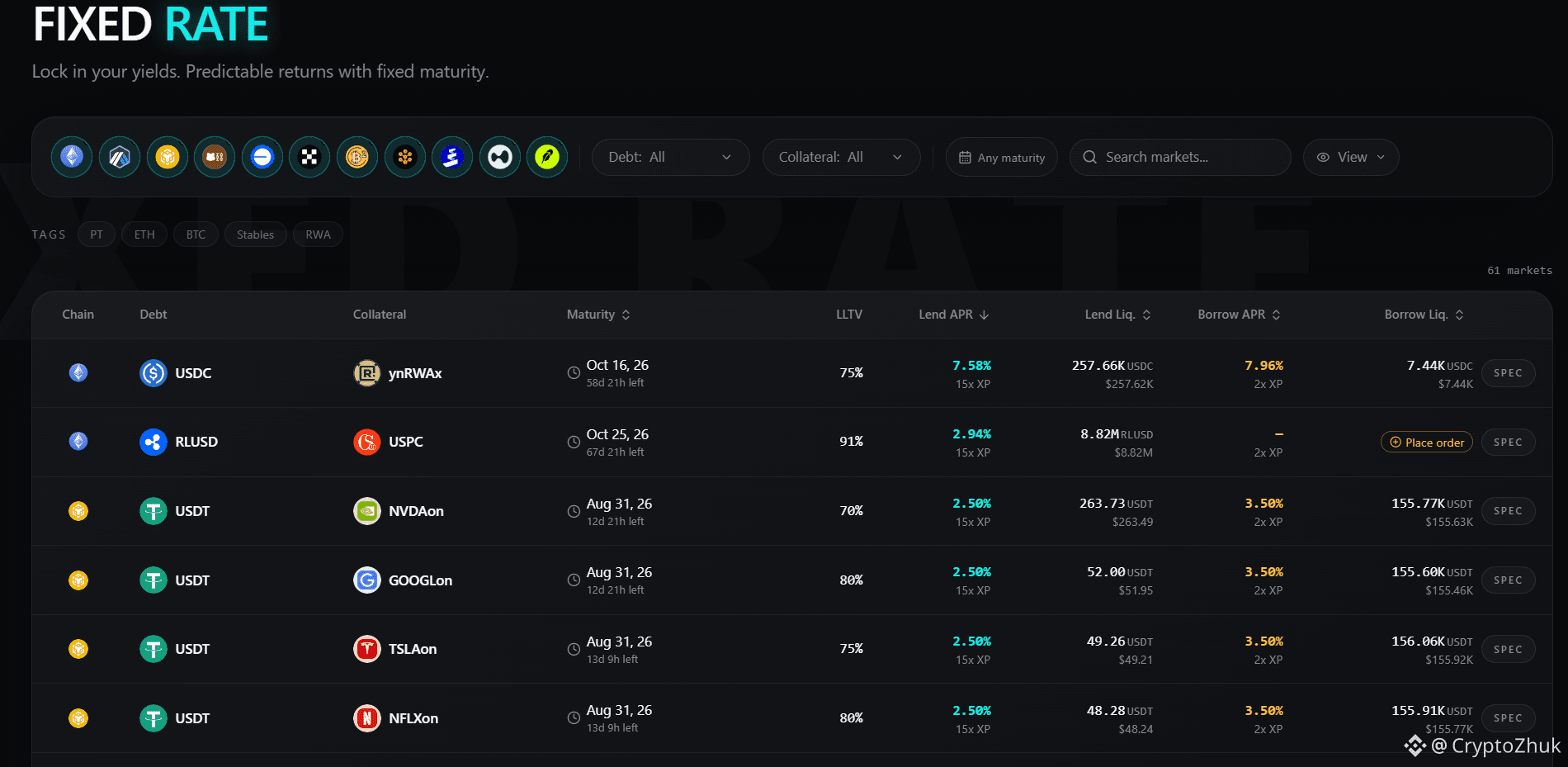Toggle the B² Network chain filter
1568x767 pixels.
(x=357, y=157)
